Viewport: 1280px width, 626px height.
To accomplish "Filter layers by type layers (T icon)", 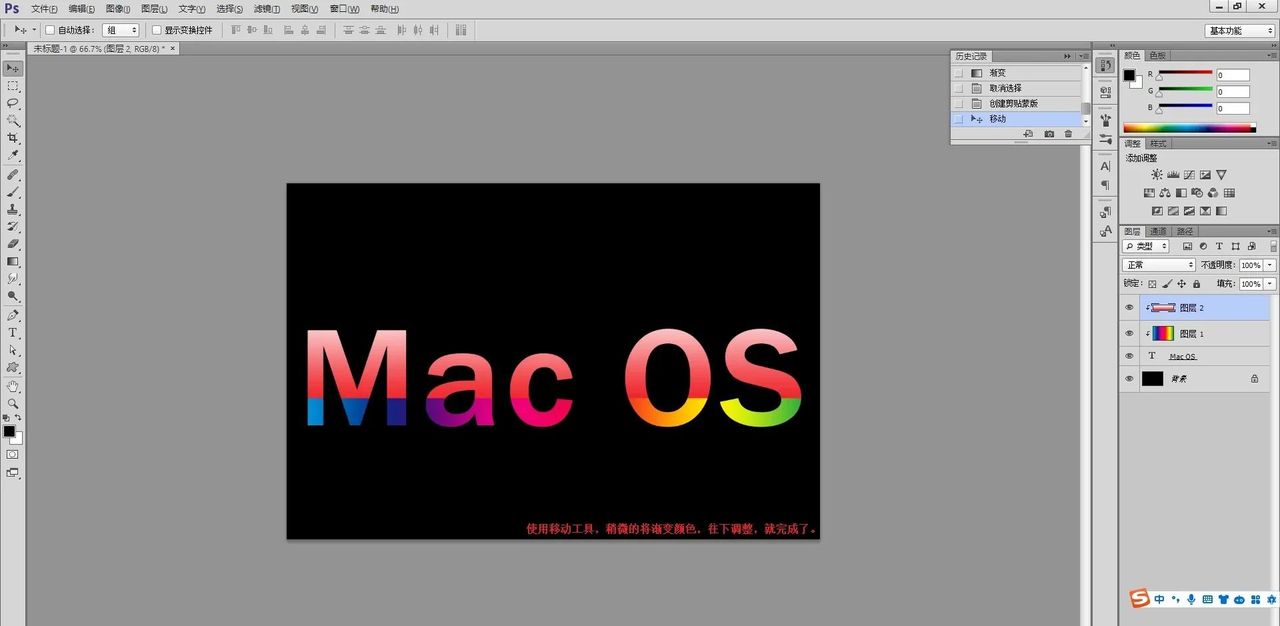I will tap(1219, 246).
